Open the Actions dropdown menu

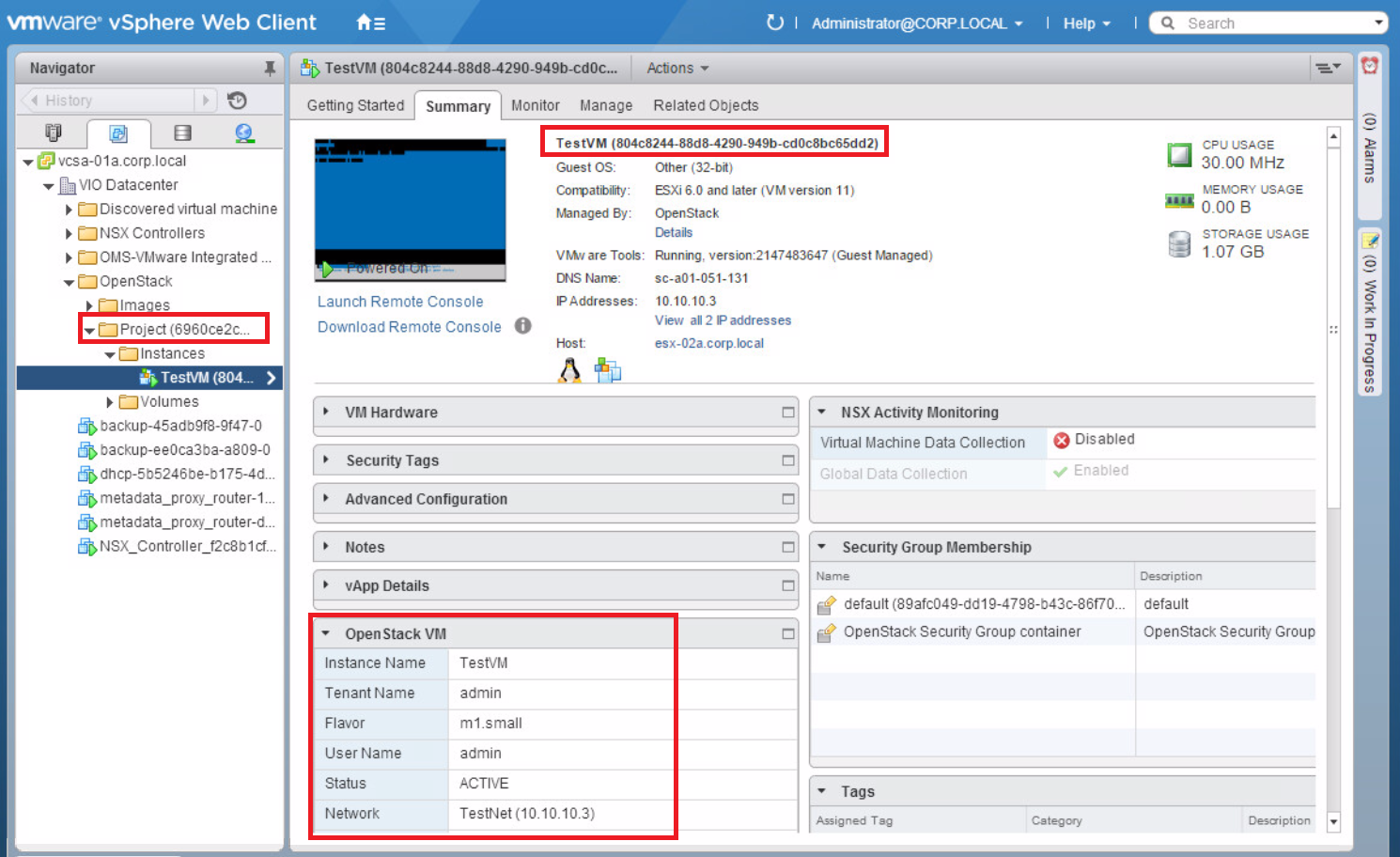(677, 68)
